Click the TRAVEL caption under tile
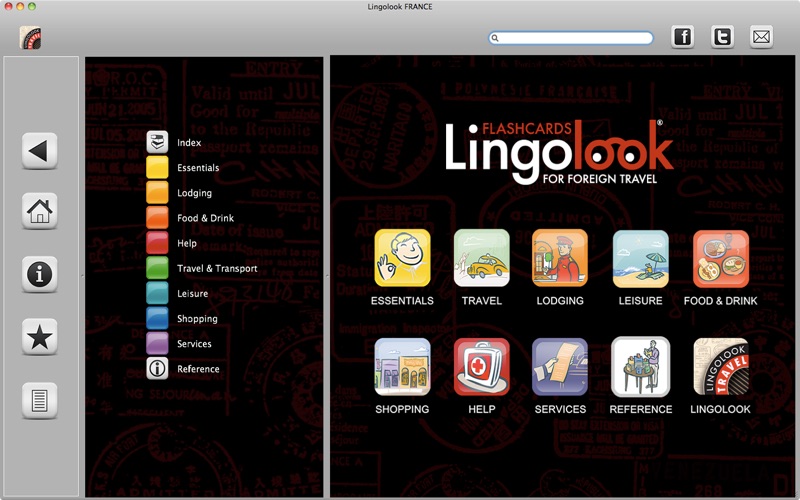 coord(482,301)
